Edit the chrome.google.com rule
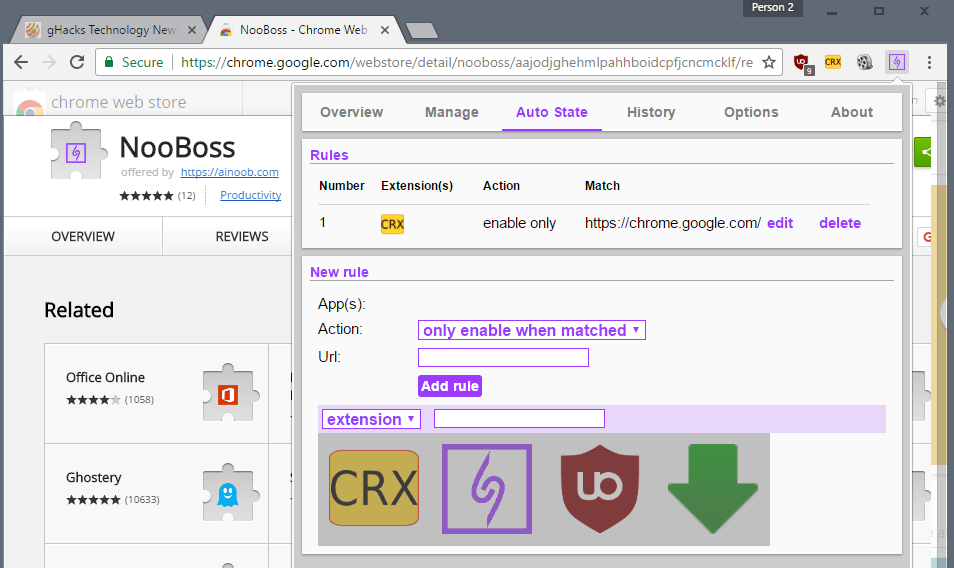The image size is (954, 568). coord(780,223)
